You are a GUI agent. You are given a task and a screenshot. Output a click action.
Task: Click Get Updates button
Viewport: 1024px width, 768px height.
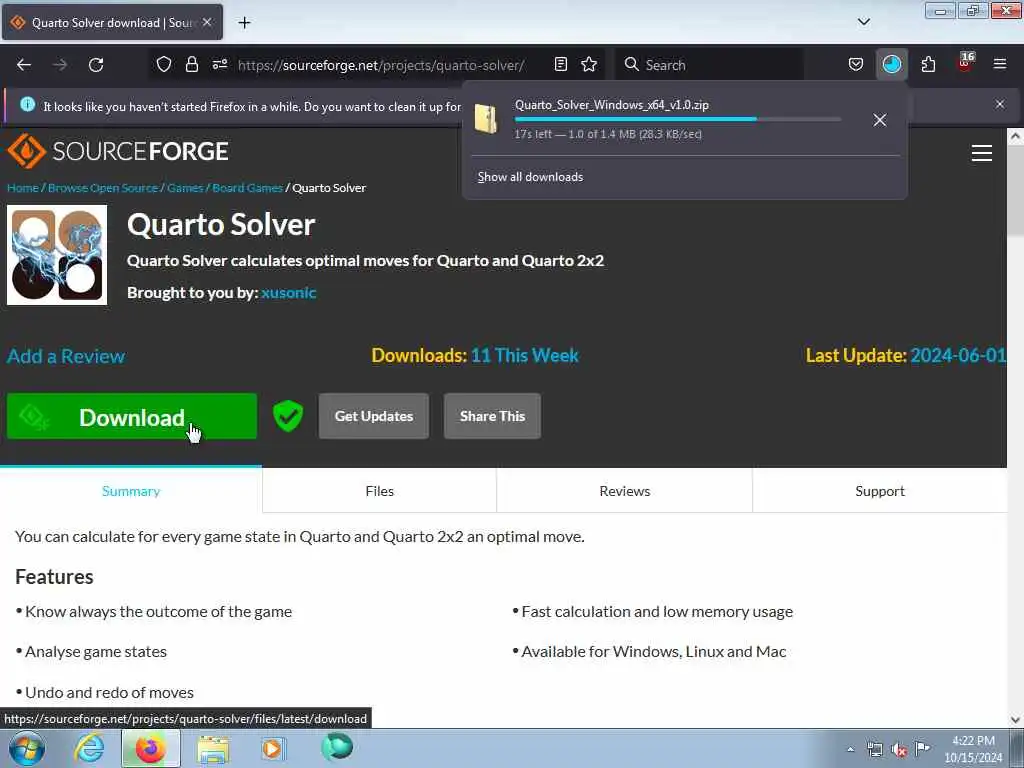[374, 416]
